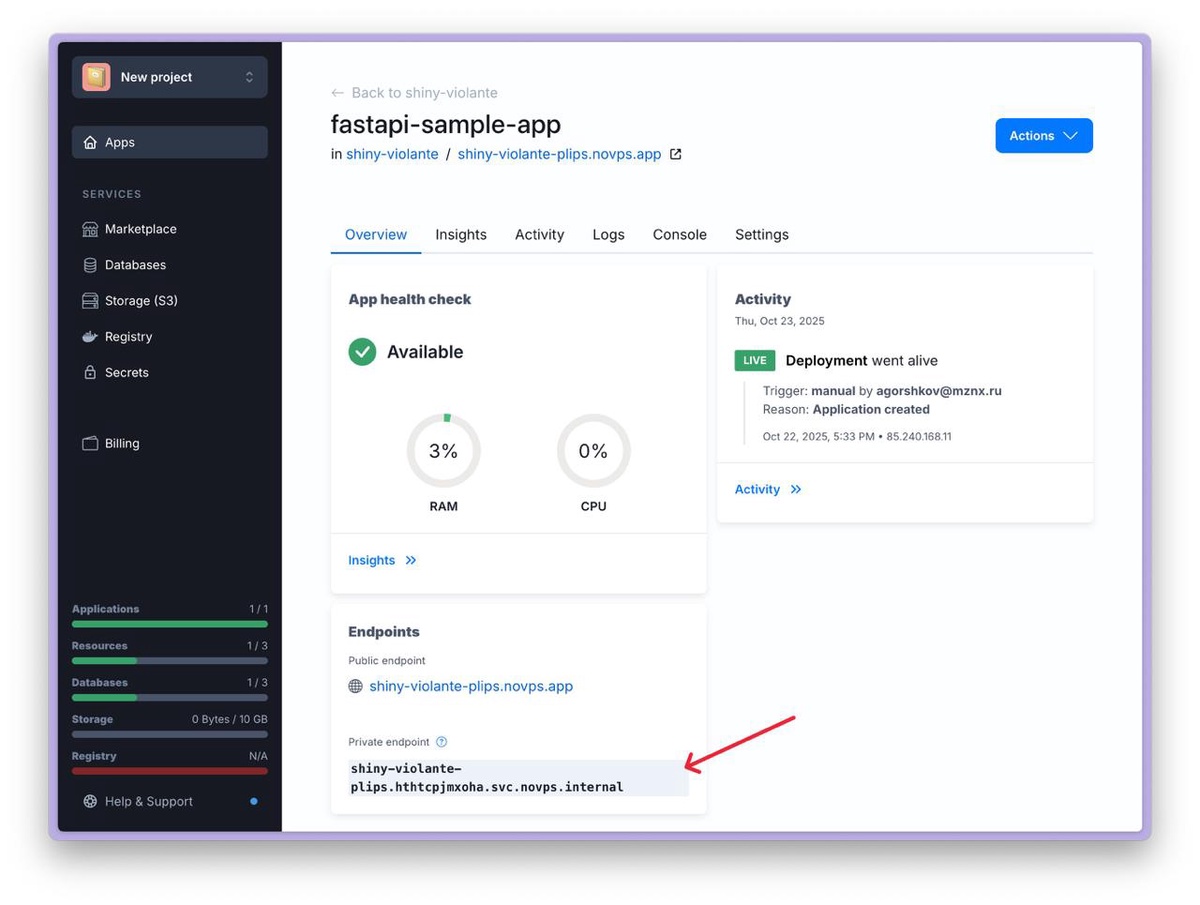Click the Billing wallet icon
The image size is (1200, 905).
pyautogui.click(x=90, y=444)
